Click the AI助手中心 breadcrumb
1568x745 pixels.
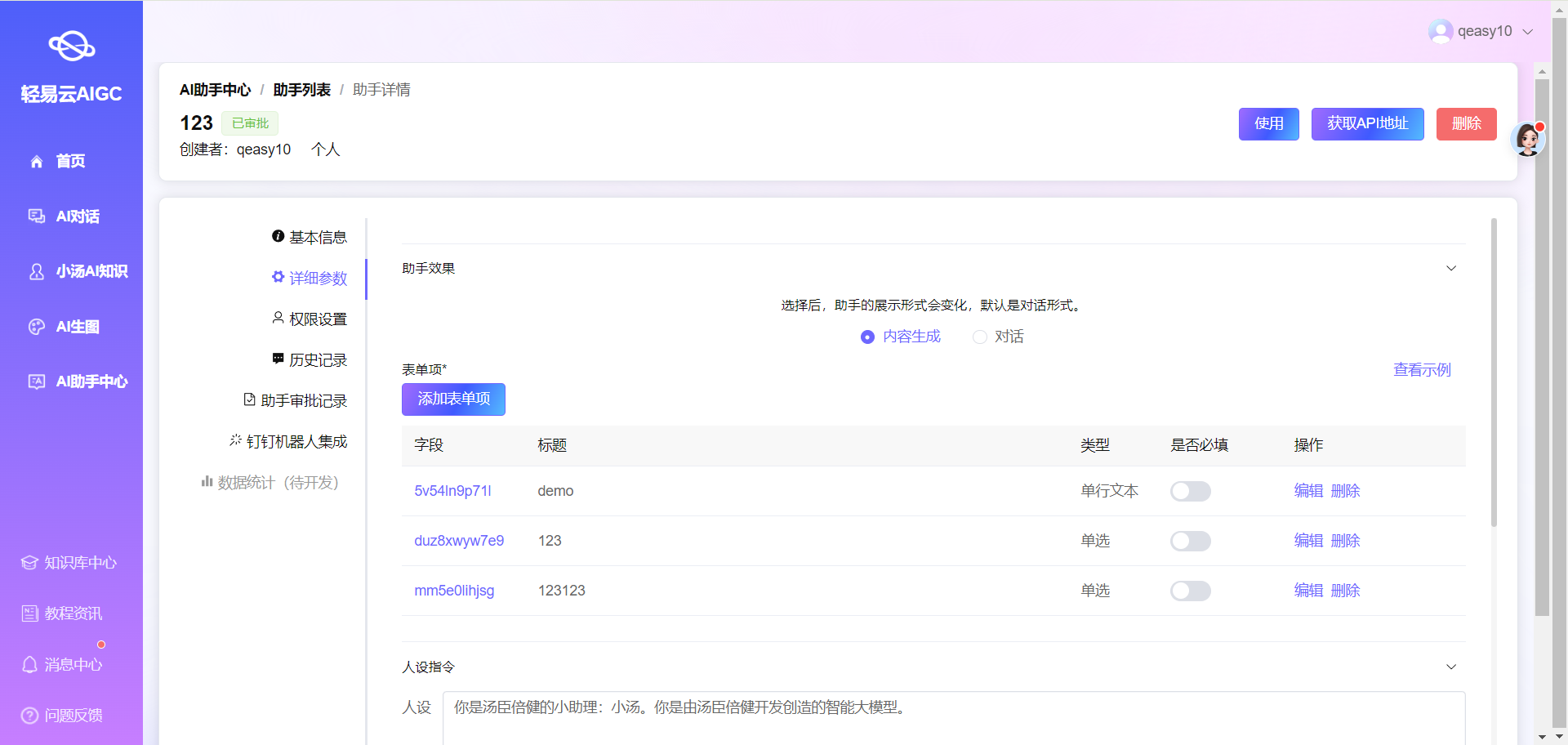216,90
